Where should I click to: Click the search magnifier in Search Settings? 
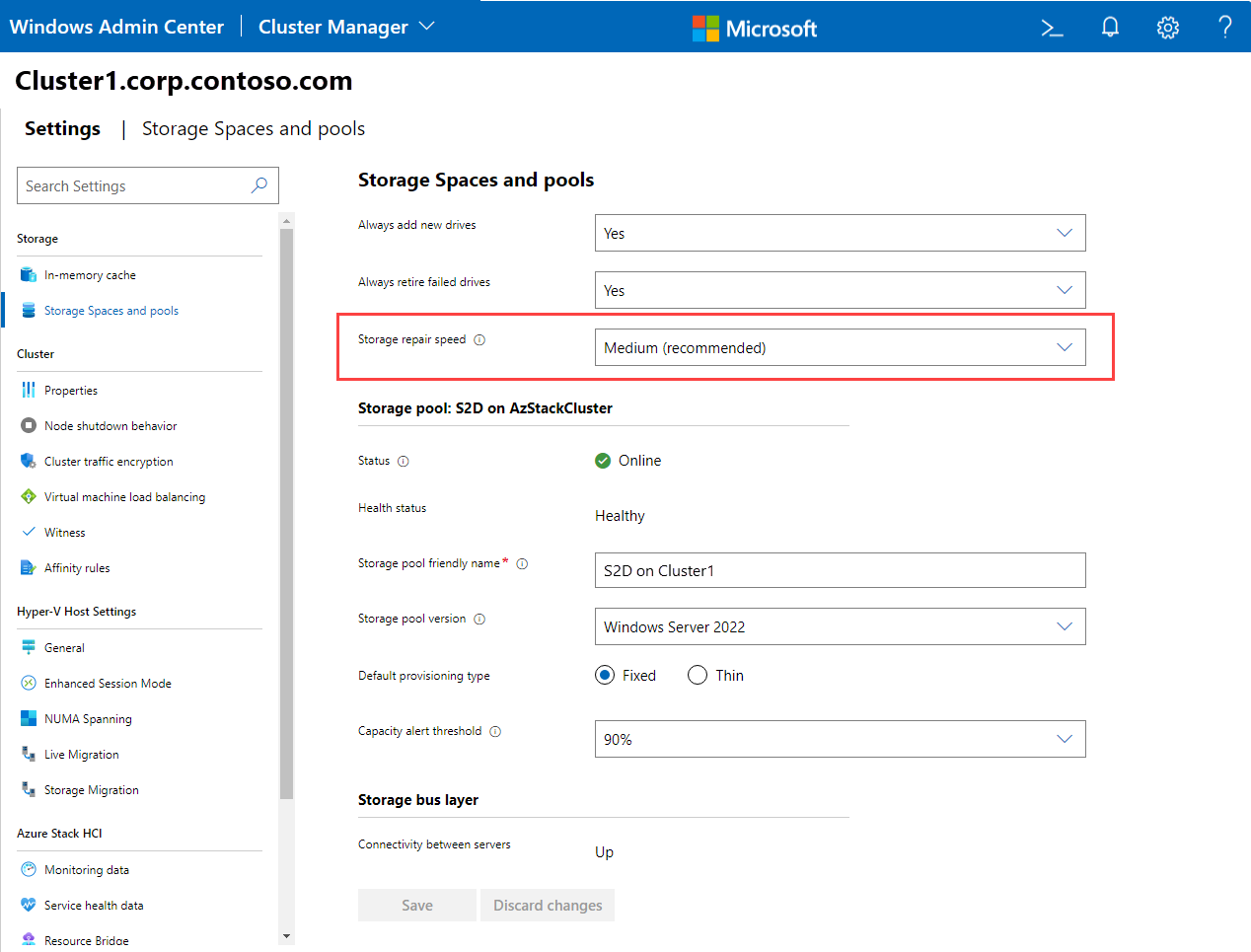(x=259, y=185)
